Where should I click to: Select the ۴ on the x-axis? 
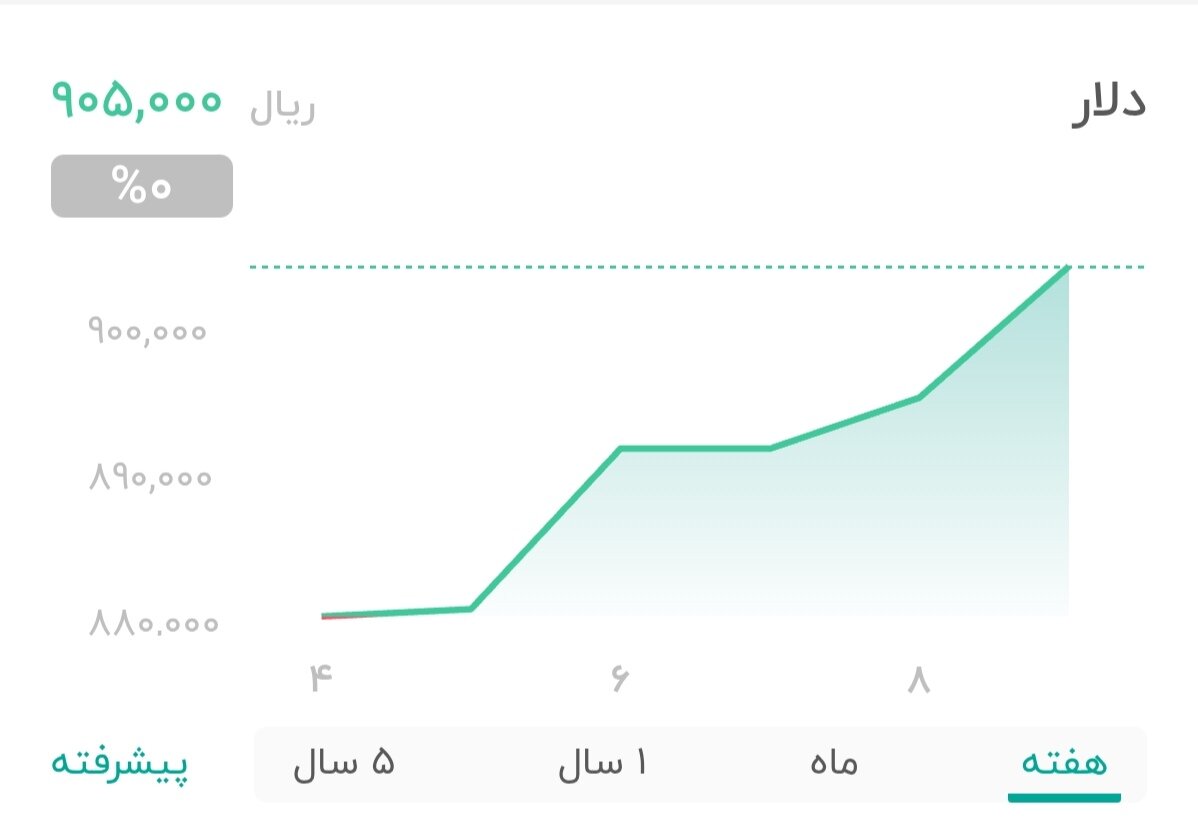(x=320, y=677)
